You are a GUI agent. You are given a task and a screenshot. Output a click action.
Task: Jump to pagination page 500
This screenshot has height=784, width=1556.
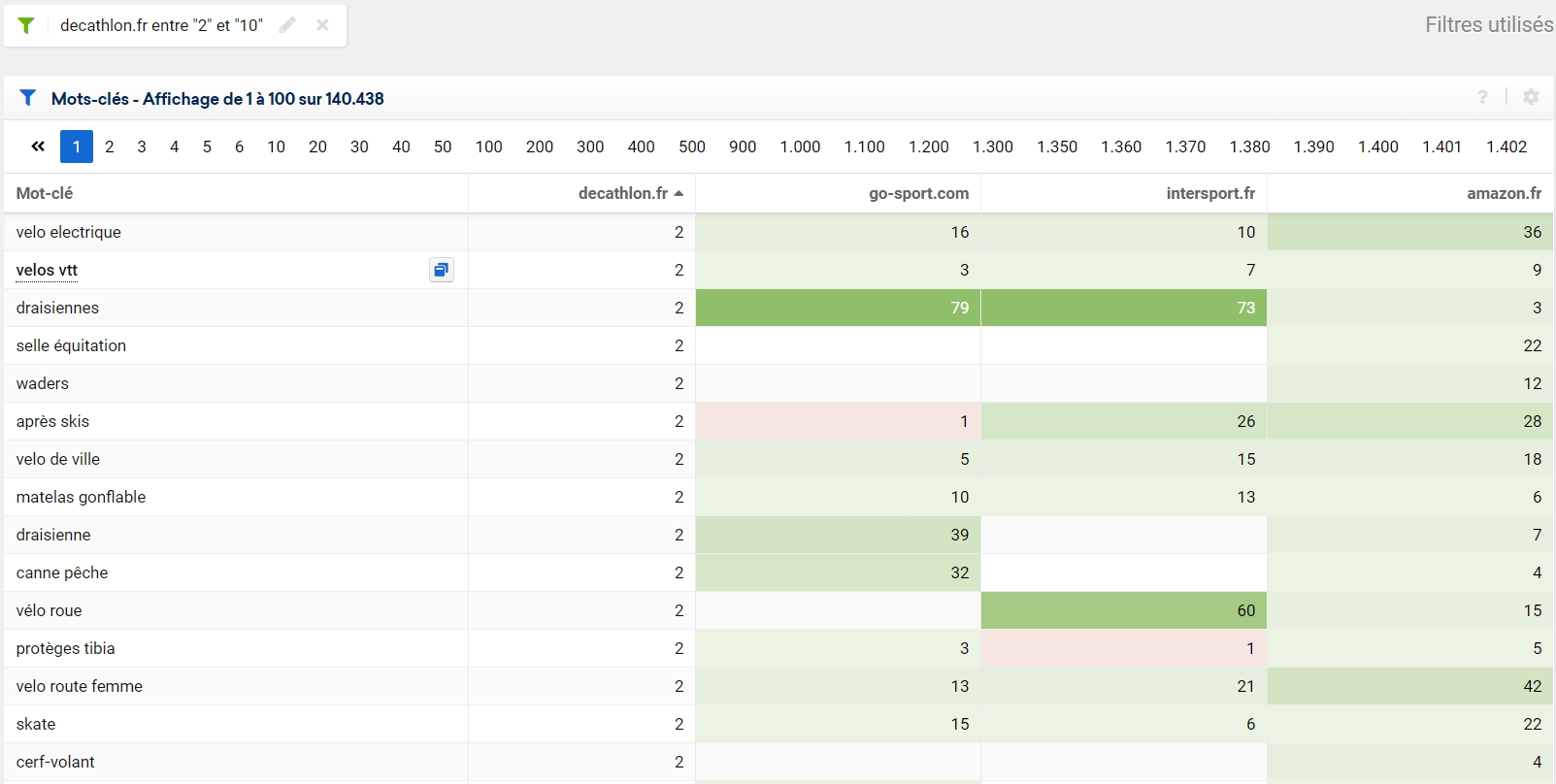tap(692, 147)
